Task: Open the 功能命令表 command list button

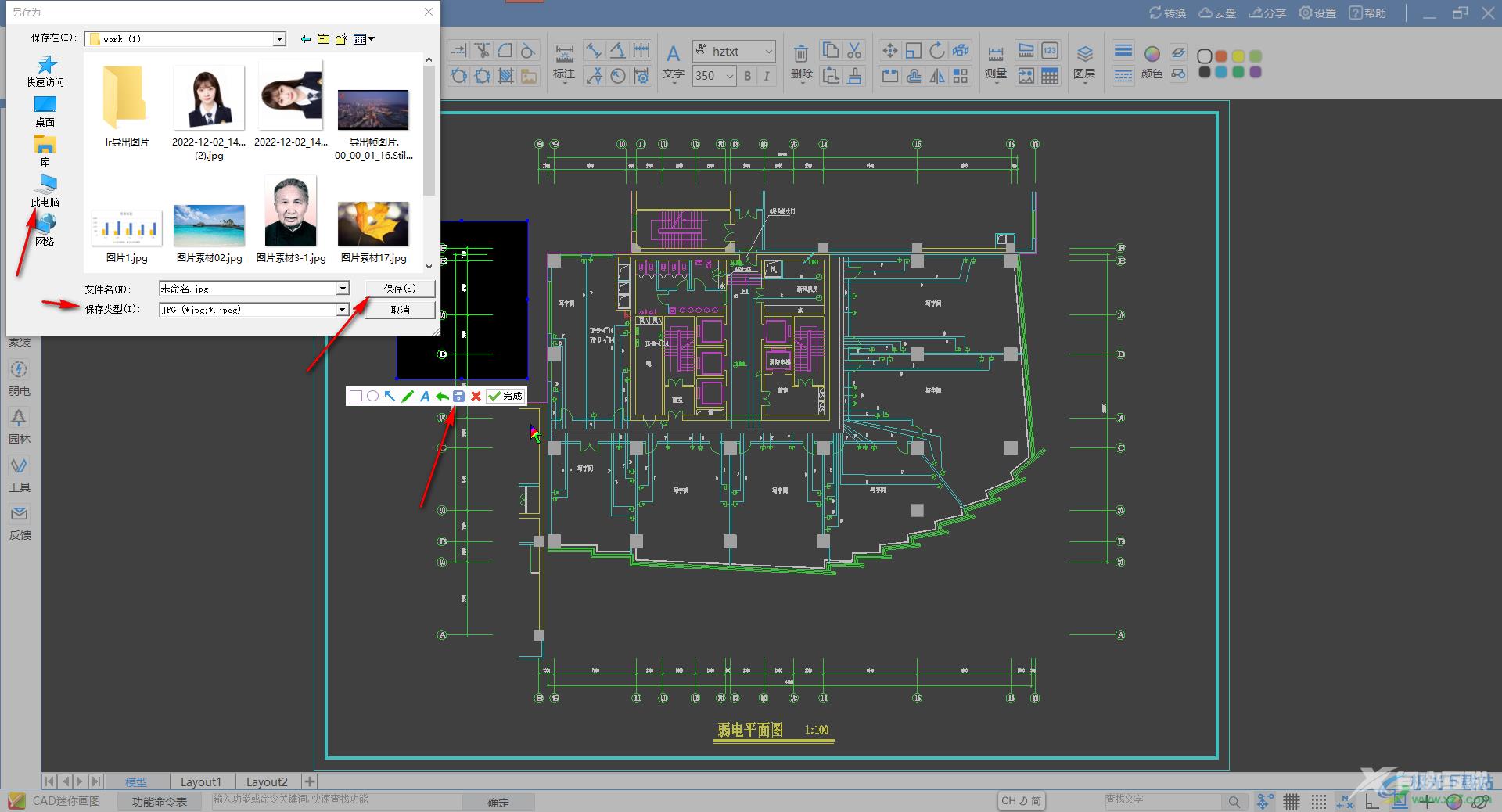Action: pyautogui.click(x=160, y=802)
